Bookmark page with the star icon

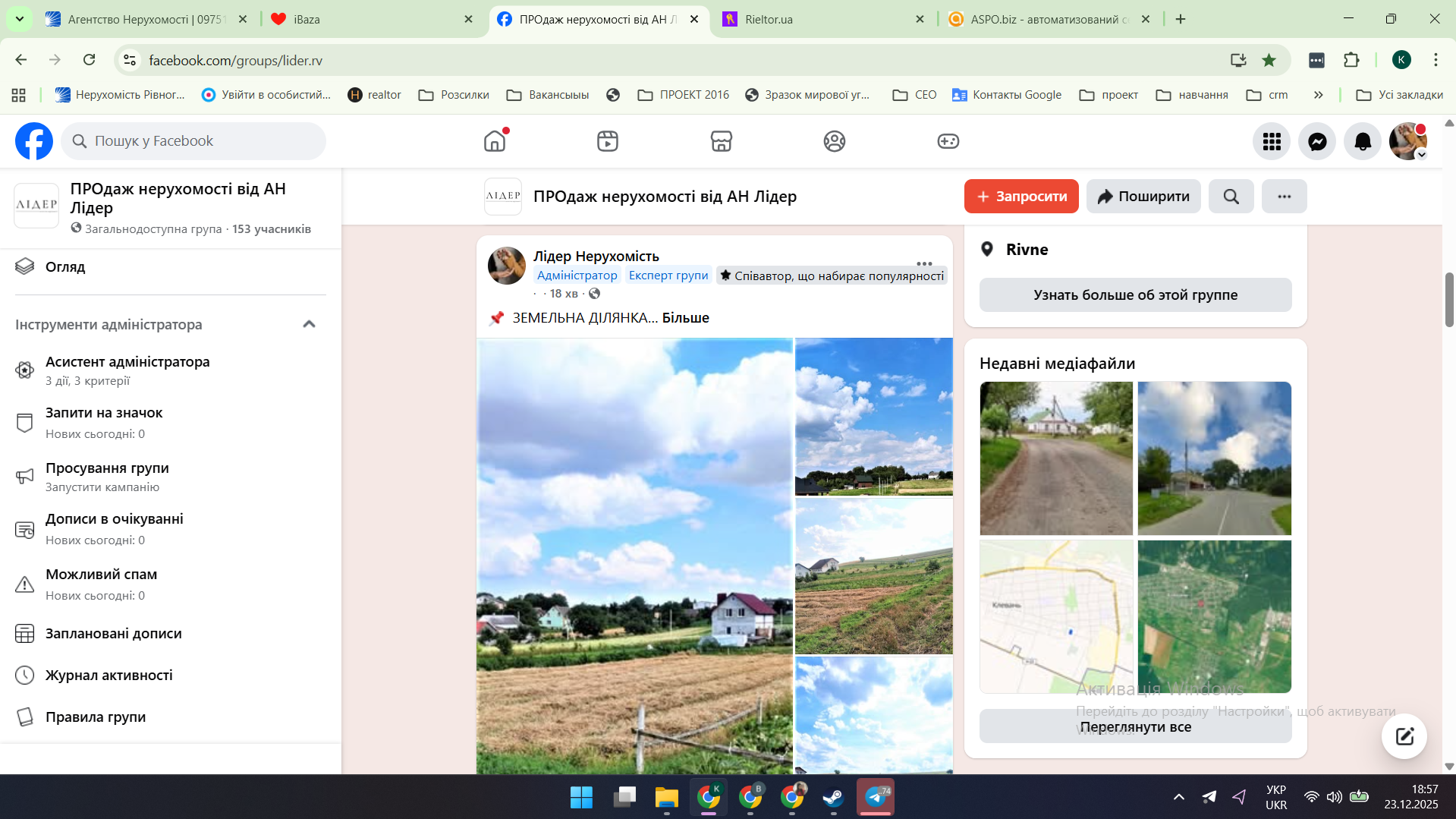pyautogui.click(x=1269, y=60)
